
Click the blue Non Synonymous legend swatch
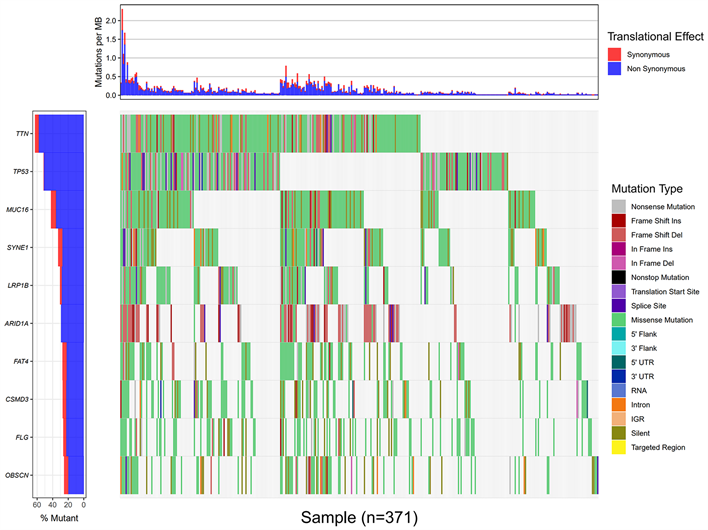click(616, 69)
